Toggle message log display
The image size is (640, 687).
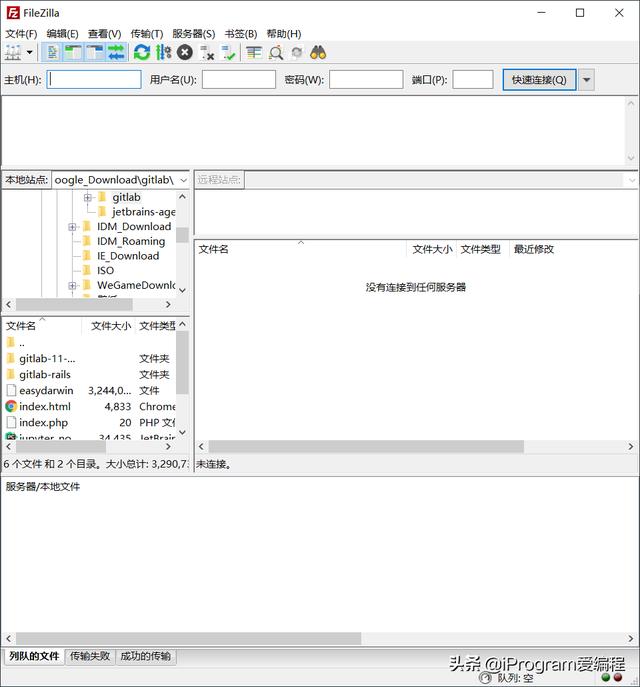click(x=53, y=53)
